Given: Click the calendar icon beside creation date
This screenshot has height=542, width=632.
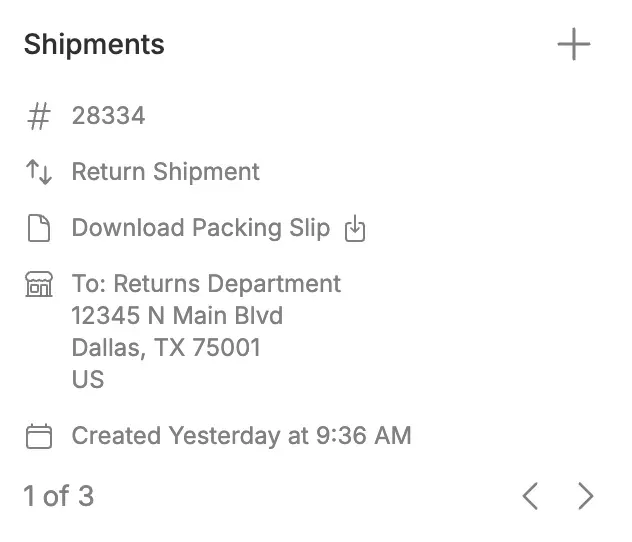Looking at the screenshot, I should 38,436.
